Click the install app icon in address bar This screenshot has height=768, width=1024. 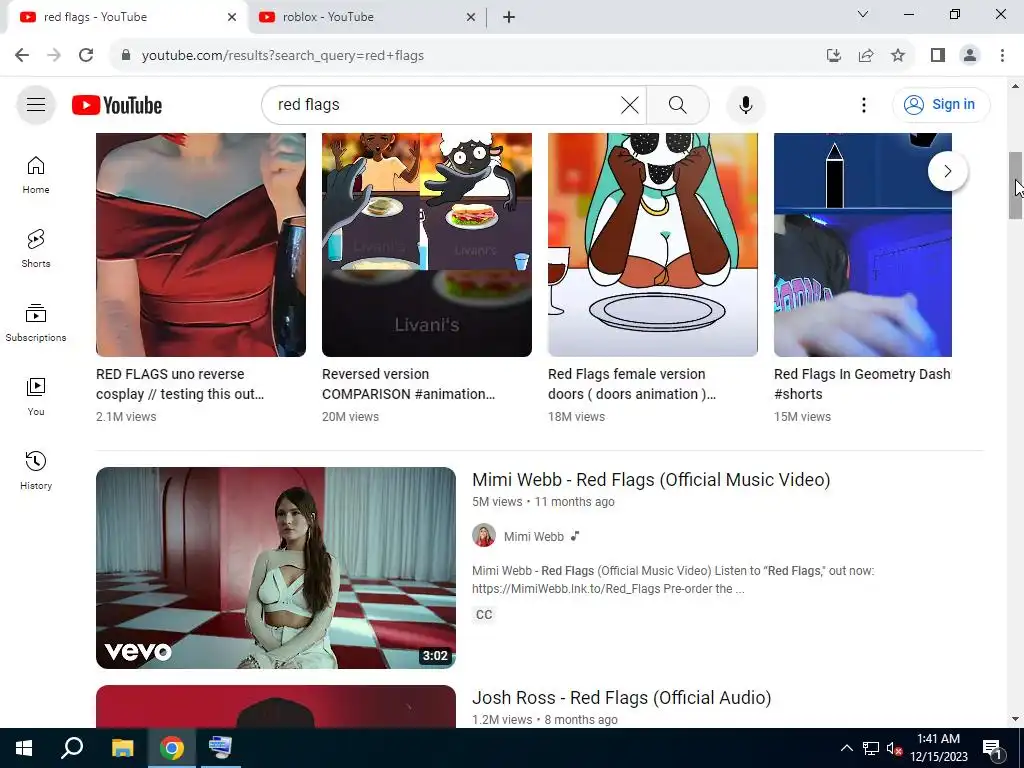tap(833, 56)
